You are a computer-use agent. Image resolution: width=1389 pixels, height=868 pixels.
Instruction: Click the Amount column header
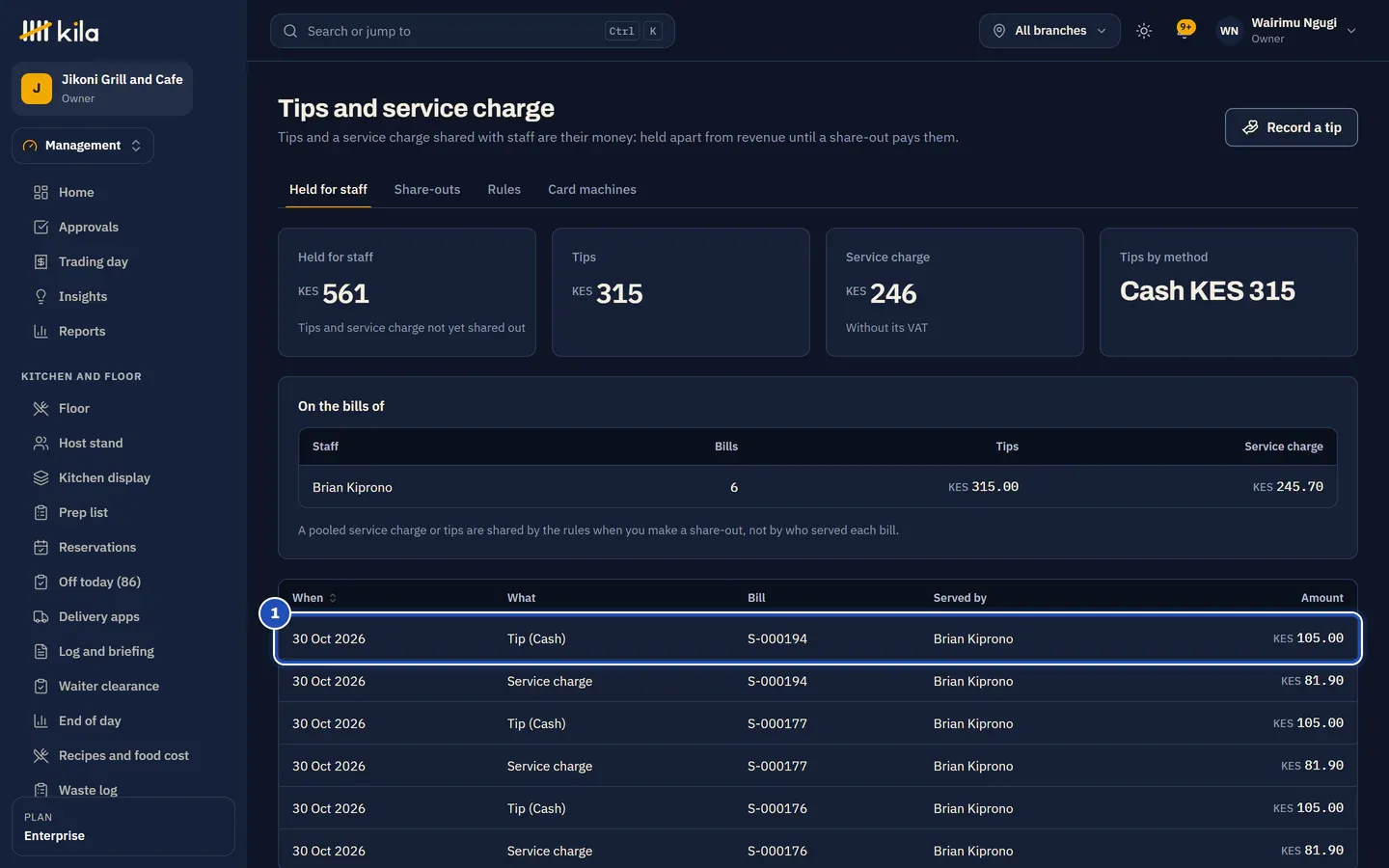click(x=1321, y=598)
